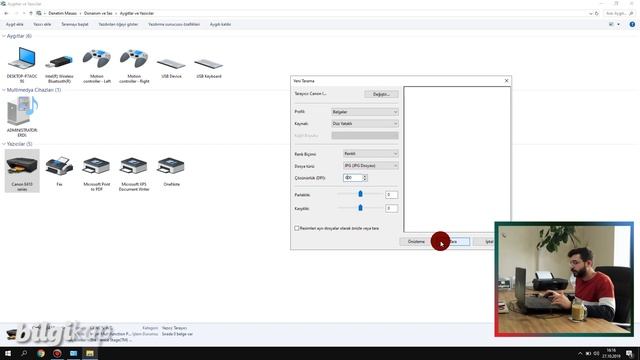Click the Çözünürlük (DPI) input field

pos(353,178)
